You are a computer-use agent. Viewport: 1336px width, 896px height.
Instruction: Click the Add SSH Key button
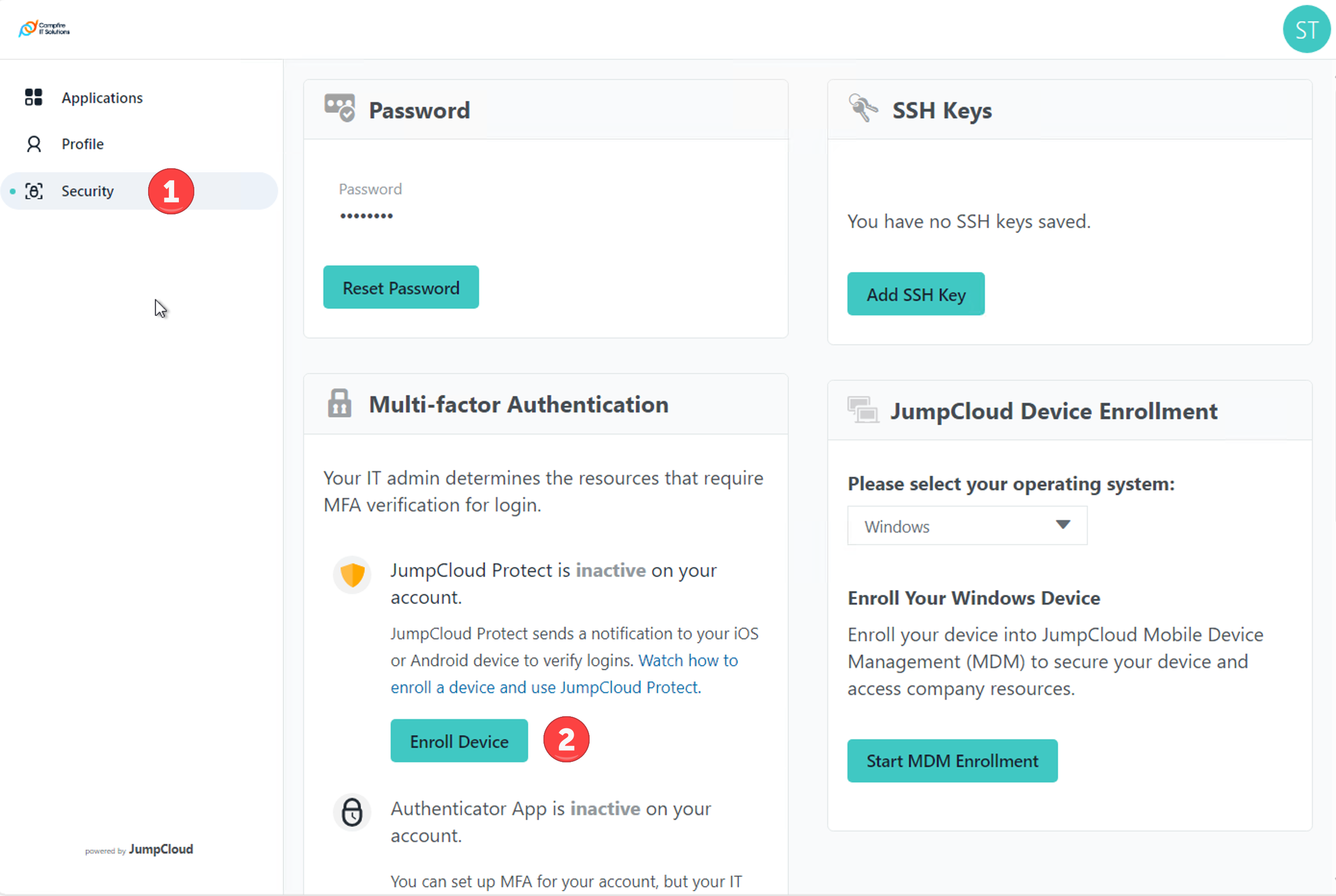pos(915,294)
